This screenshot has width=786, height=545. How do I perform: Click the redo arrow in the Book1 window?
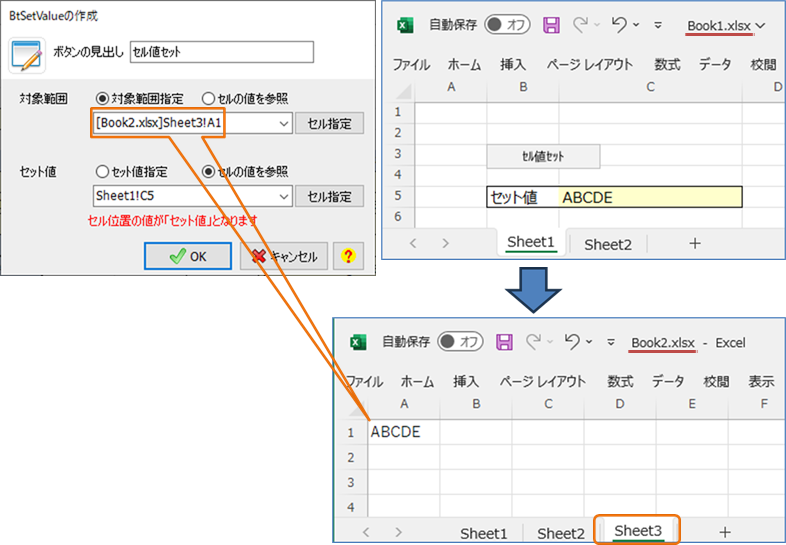pos(580,25)
